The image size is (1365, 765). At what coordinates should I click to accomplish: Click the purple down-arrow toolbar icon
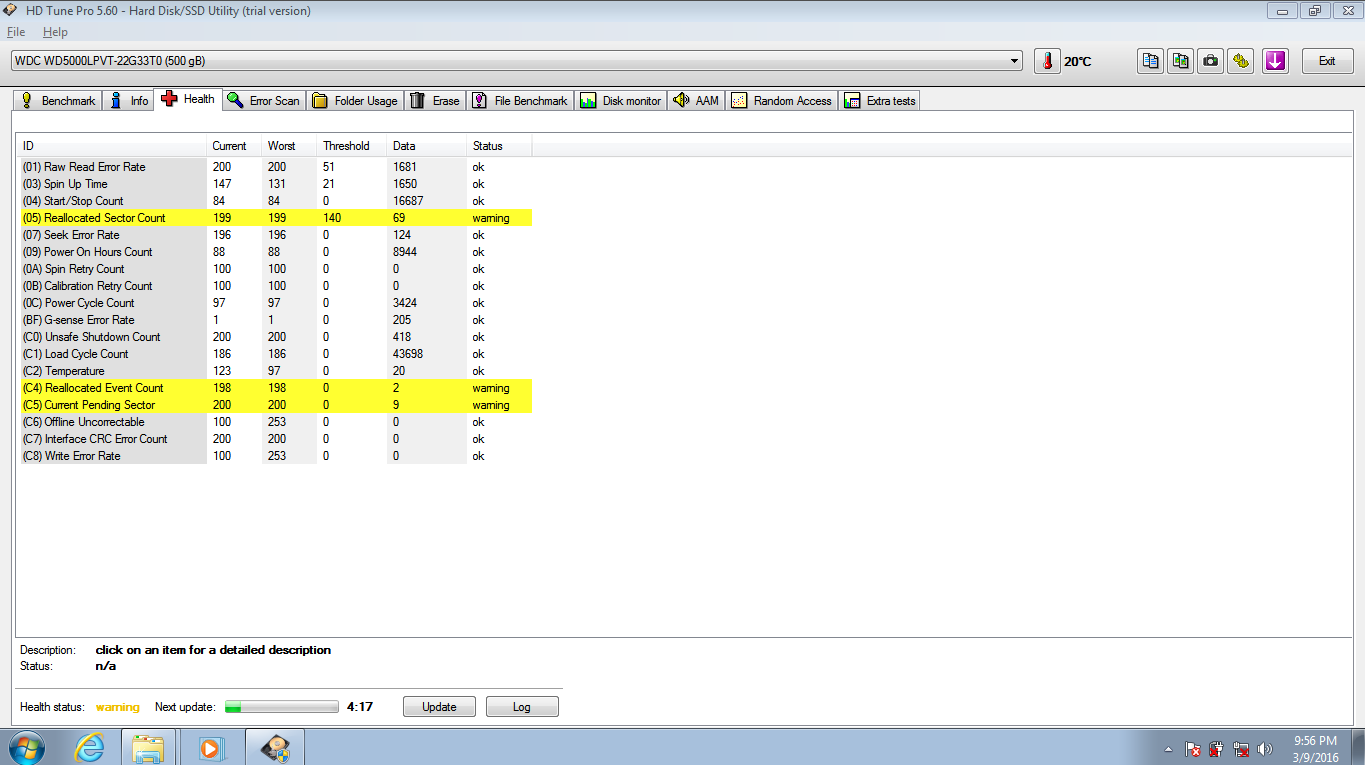(1274, 61)
